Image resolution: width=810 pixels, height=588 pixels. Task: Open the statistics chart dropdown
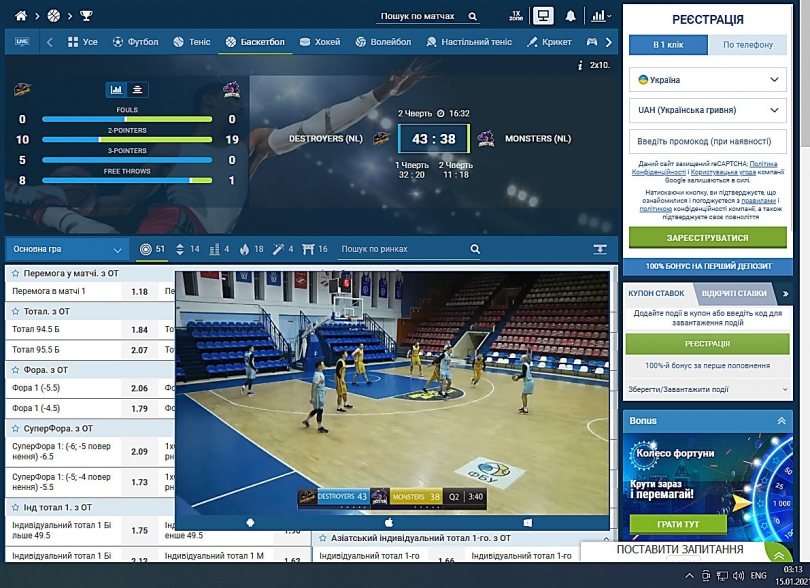click(x=601, y=16)
